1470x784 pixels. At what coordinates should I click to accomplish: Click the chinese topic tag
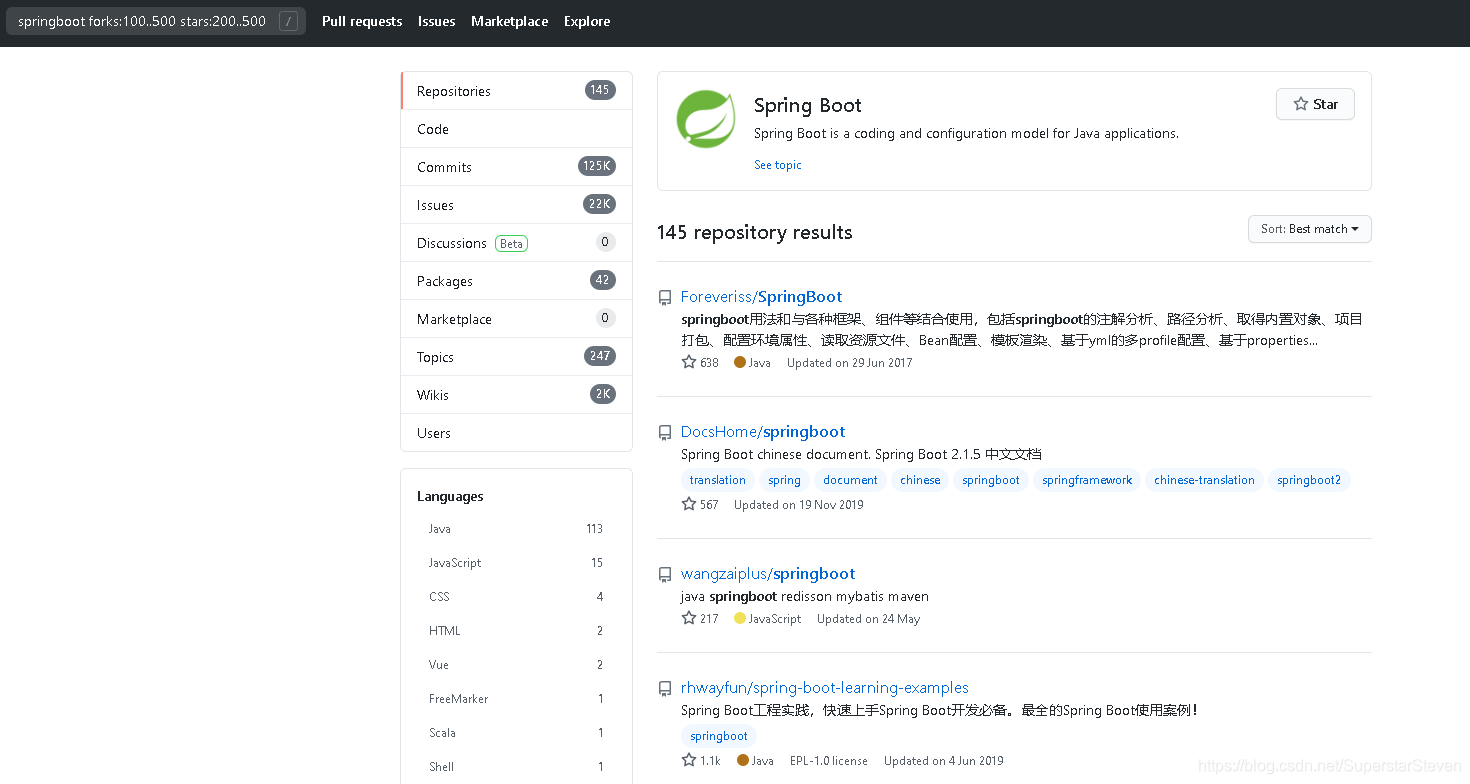(x=920, y=480)
